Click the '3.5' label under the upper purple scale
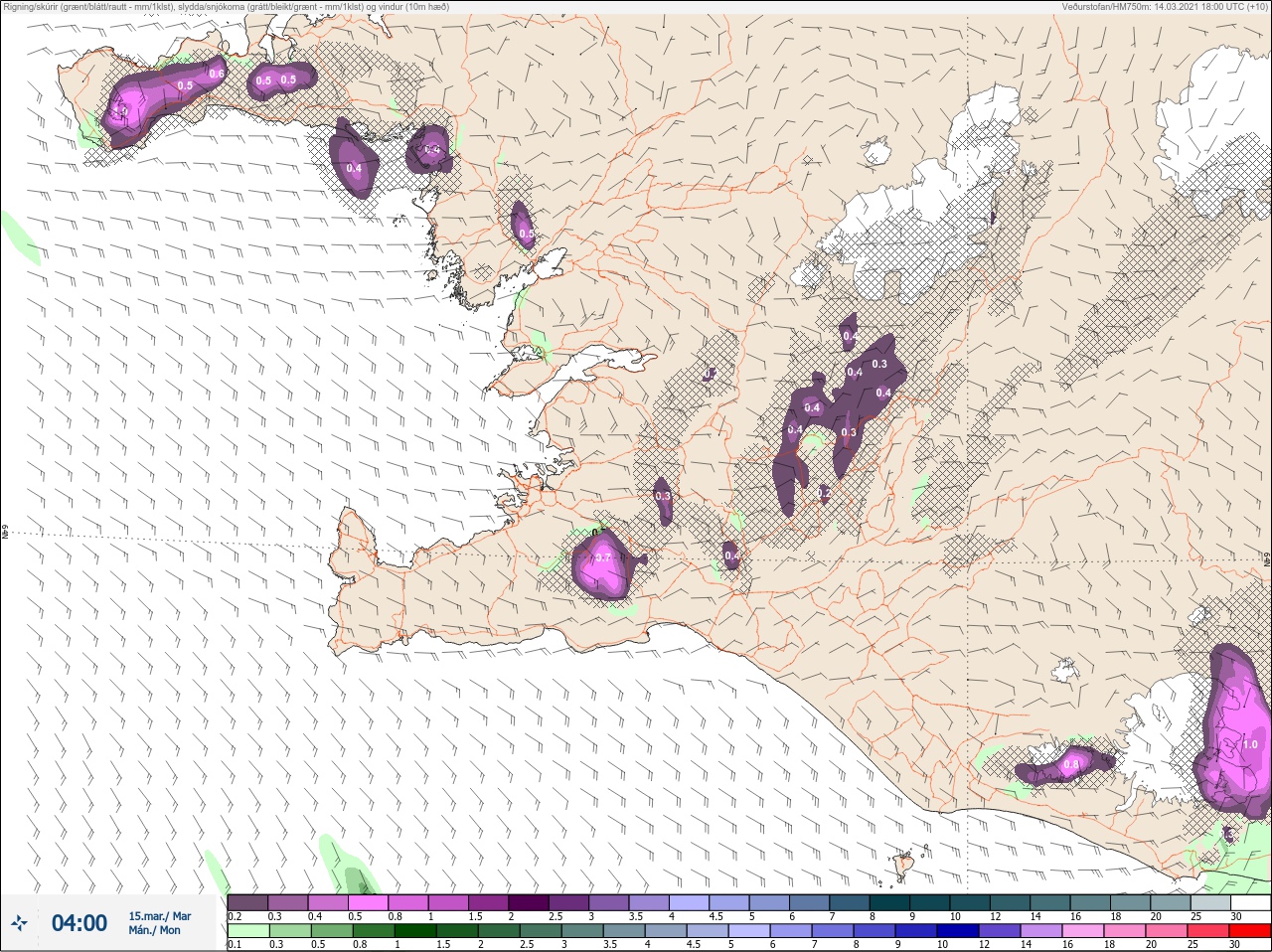This screenshot has width=1272, height=952. [x=636, y=916]
